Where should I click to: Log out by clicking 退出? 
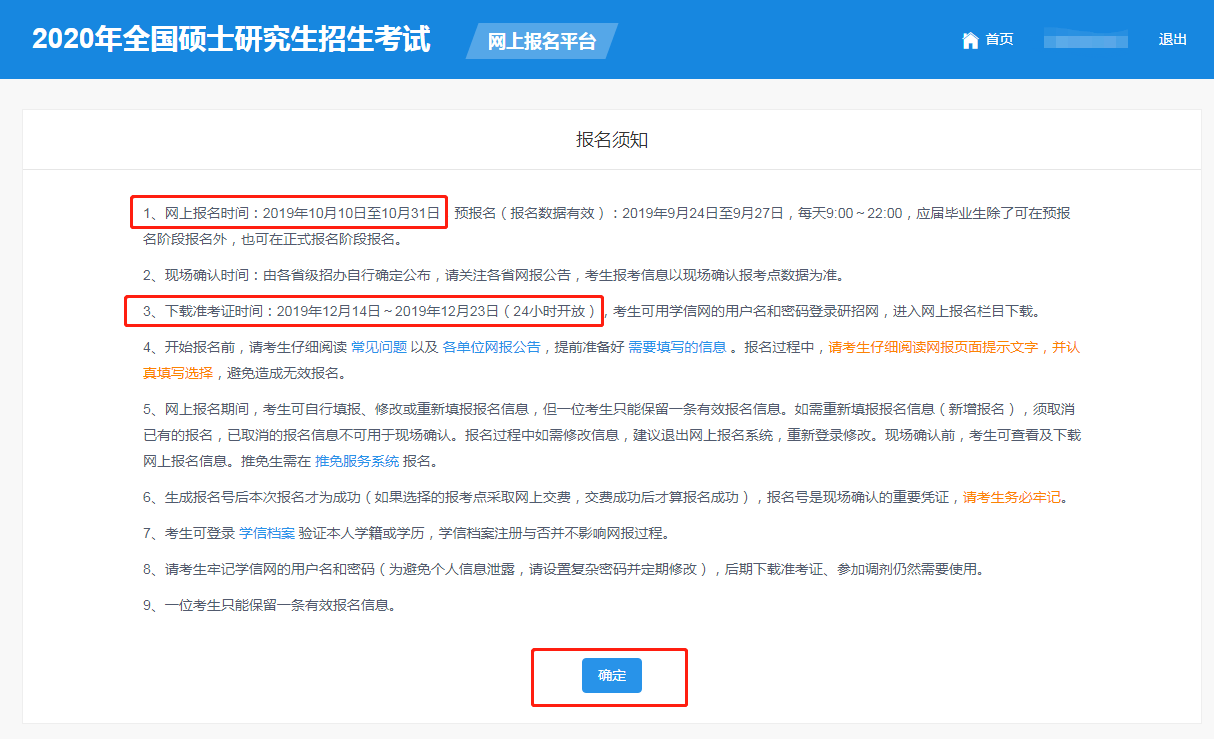tap(1172, 39)
